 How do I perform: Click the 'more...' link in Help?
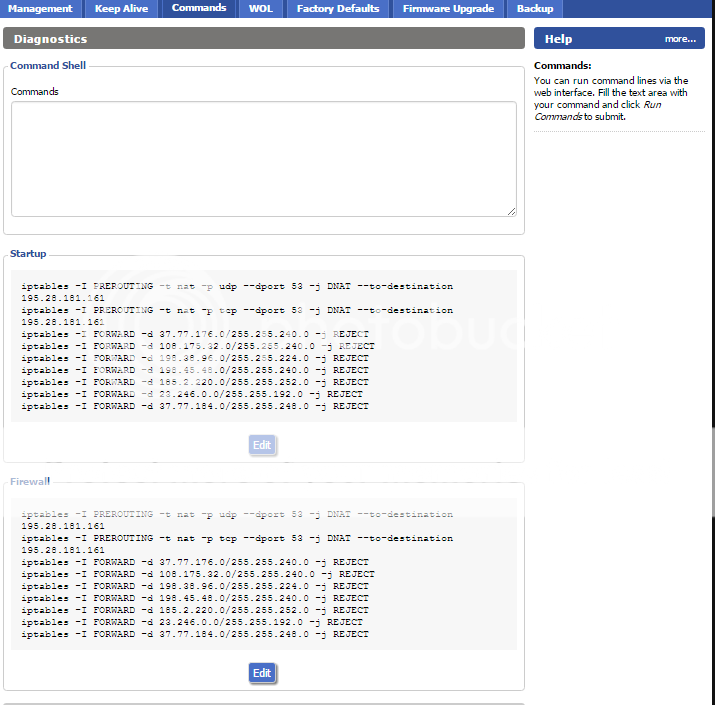tap(679, 39)
